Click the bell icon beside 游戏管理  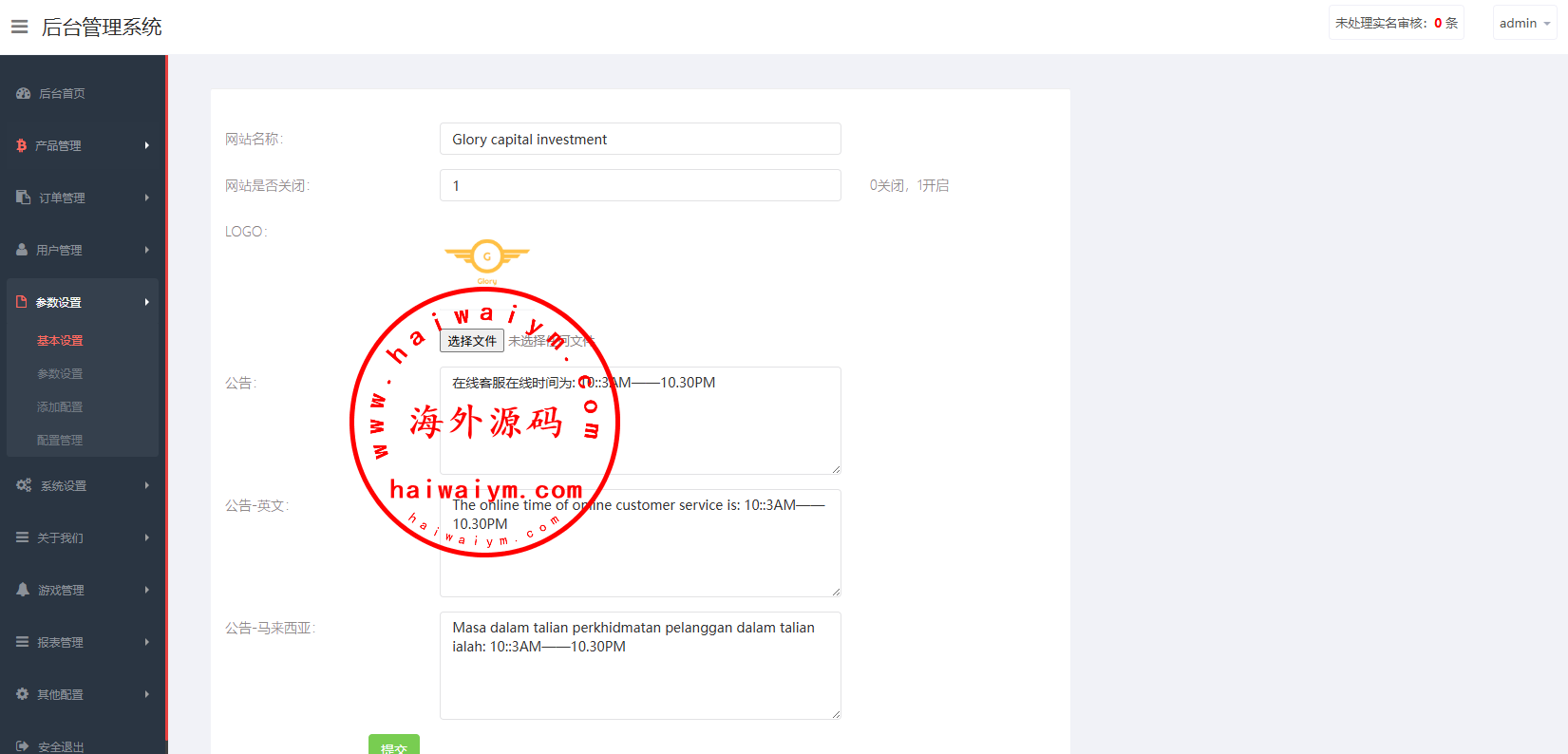pos(23,590)
